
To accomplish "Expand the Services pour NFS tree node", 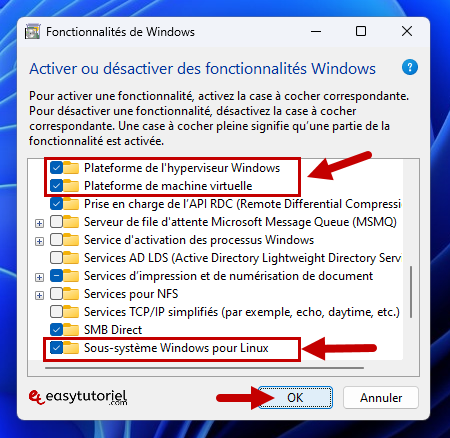I will pyautogui.click(x=39, y=295).
